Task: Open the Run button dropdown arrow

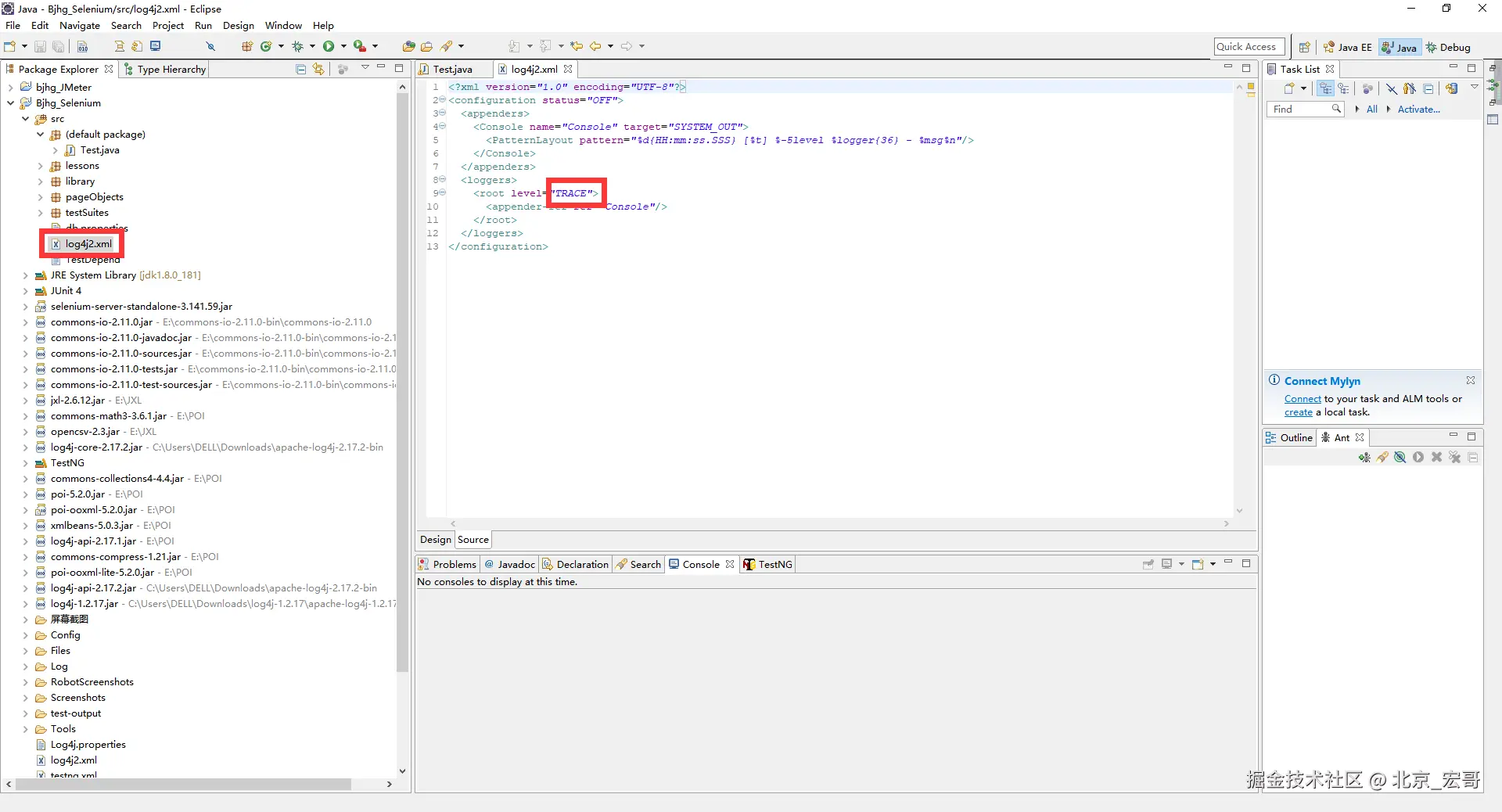Action: 343,47
